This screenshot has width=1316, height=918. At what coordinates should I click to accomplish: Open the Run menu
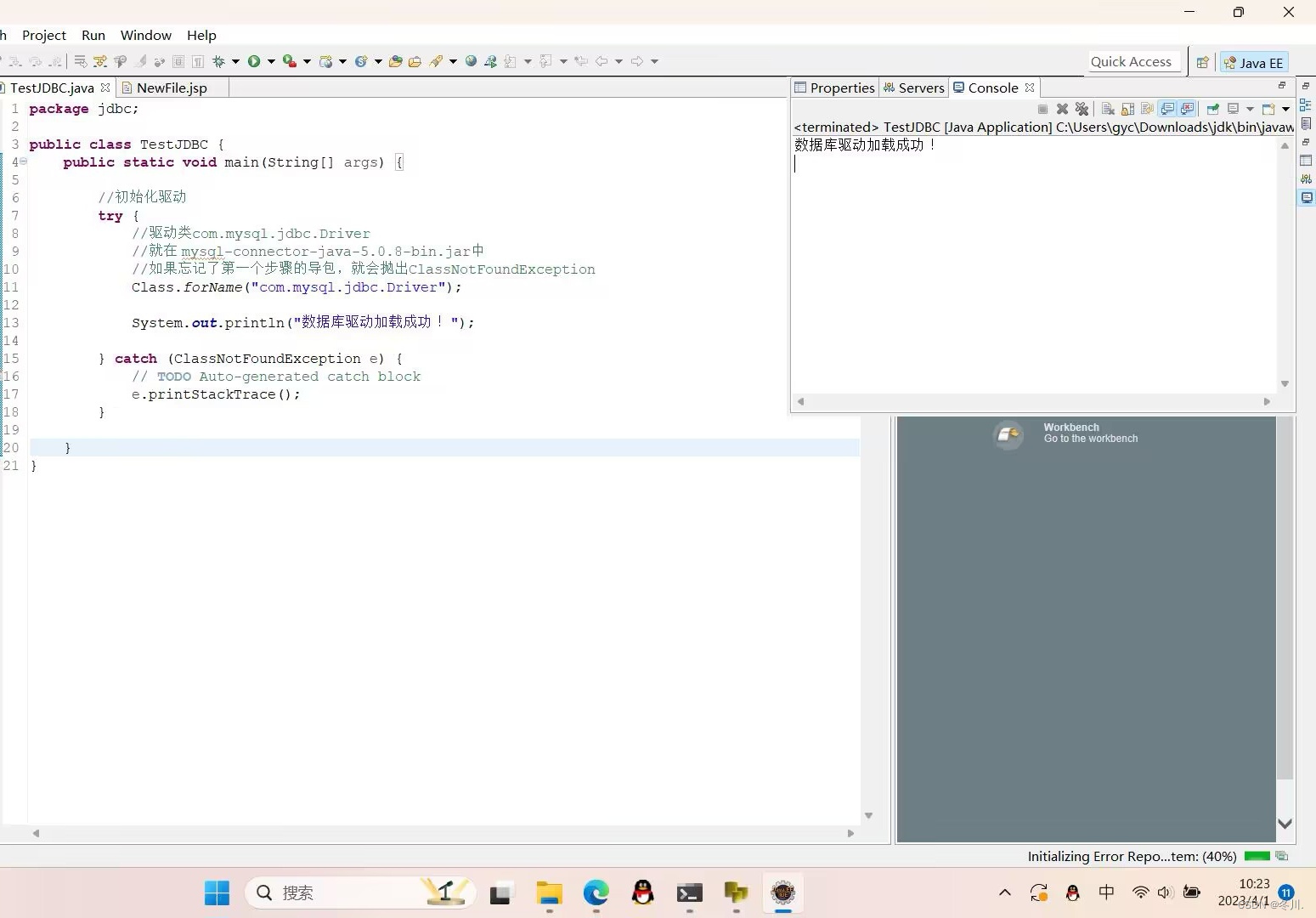[x=93, y=35]
